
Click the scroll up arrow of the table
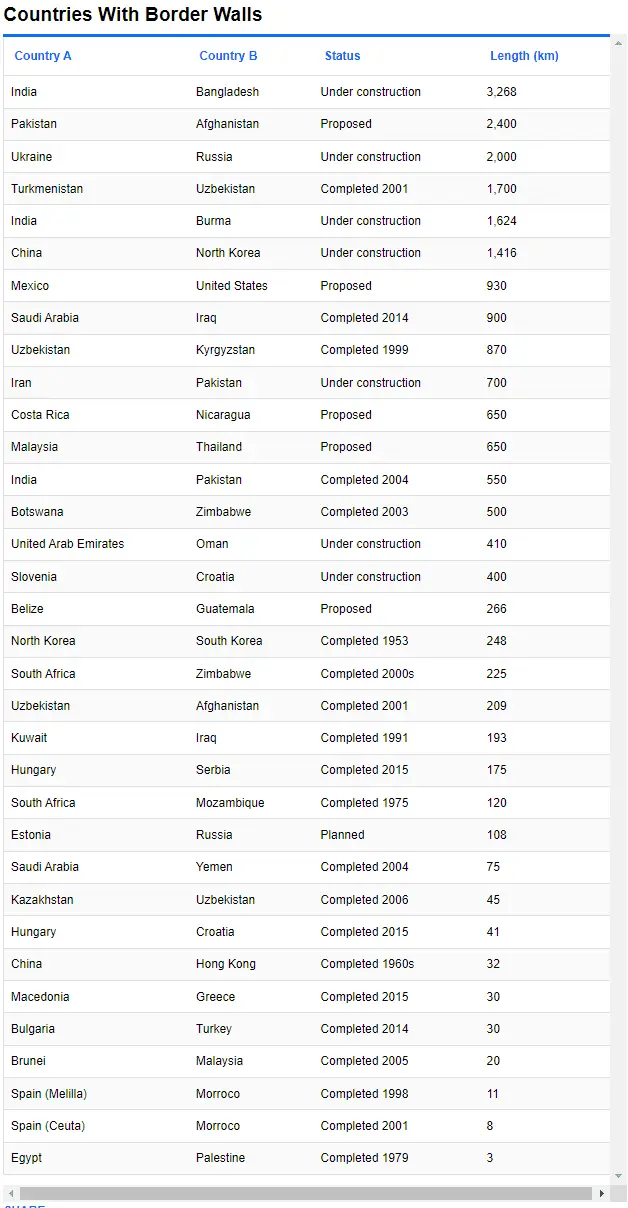click(619, 44)
